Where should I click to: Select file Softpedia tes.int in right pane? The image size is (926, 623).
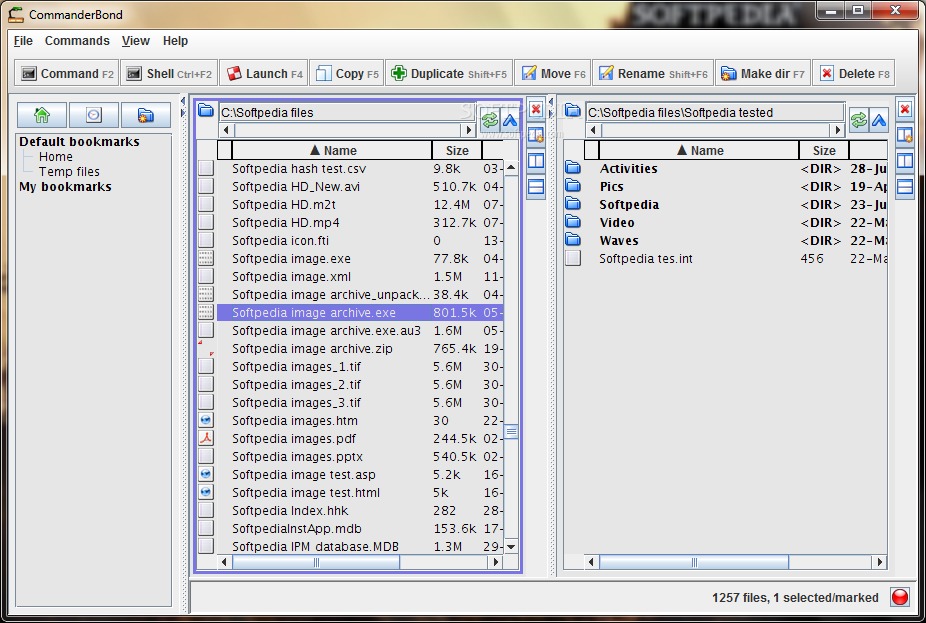click(645, 259)
